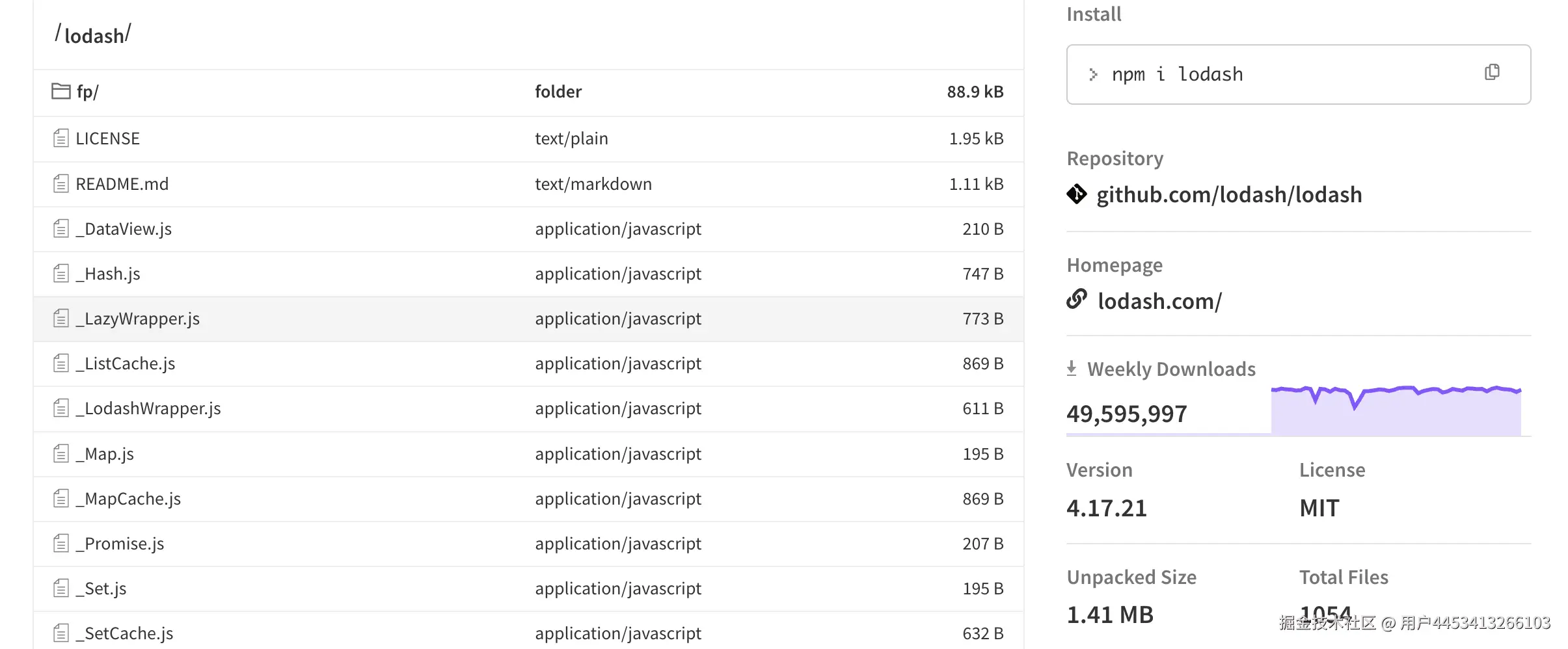Open the _DataView.js file
This screenshot has width=1568, height=649.
click(124, 229)
